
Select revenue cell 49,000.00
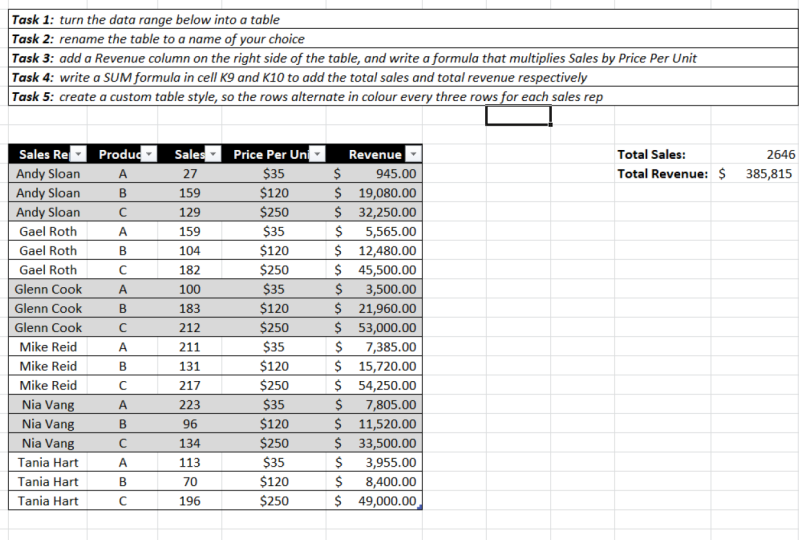(374, 501)
